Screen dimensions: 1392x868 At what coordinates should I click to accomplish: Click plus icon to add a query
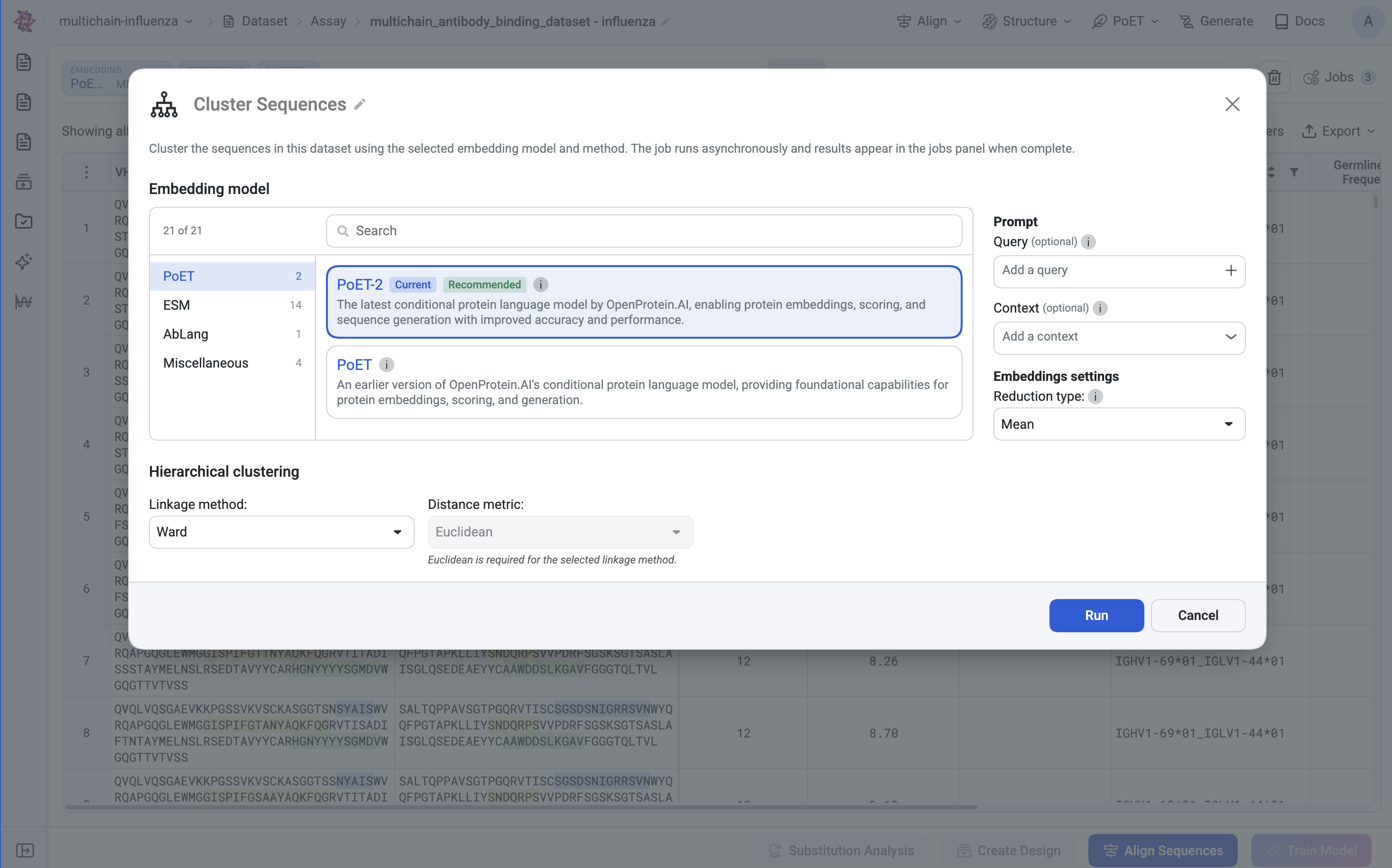click(x=1231, y=270)
